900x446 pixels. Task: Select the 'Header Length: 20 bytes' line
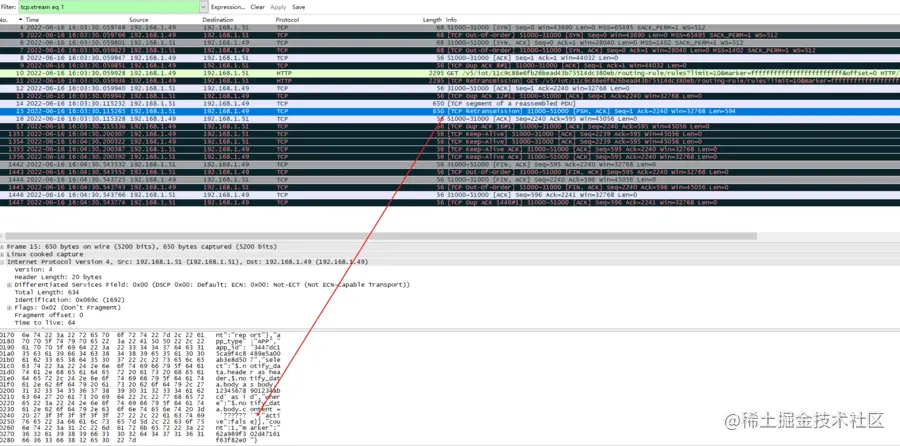58,277
